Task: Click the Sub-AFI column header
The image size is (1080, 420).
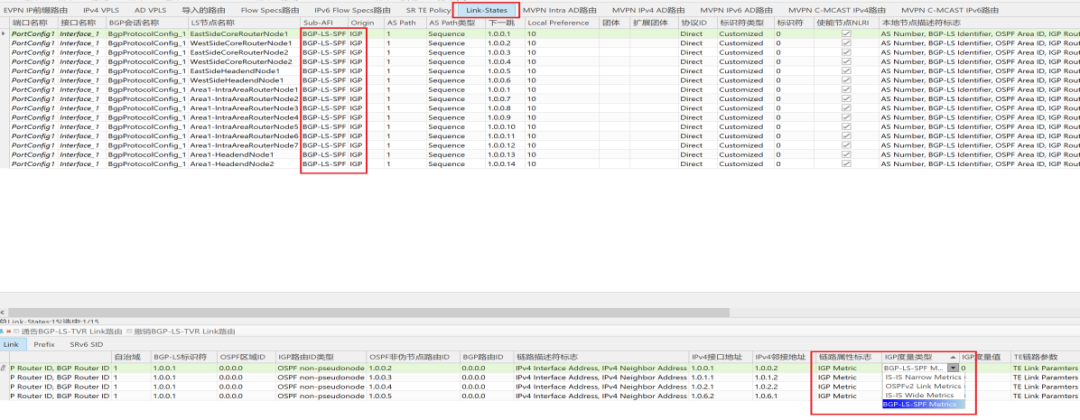Action: coord(322,21)
